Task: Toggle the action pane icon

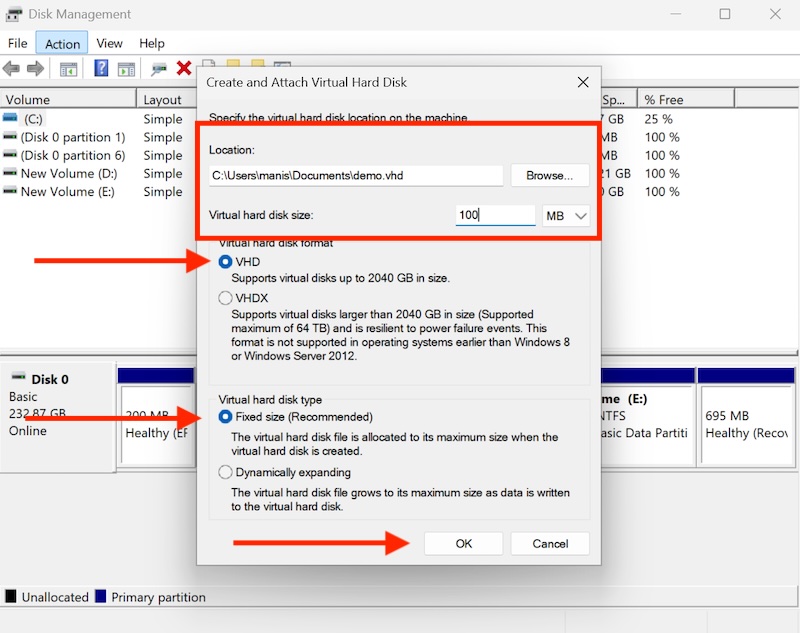Action: (x=126, y=68)
